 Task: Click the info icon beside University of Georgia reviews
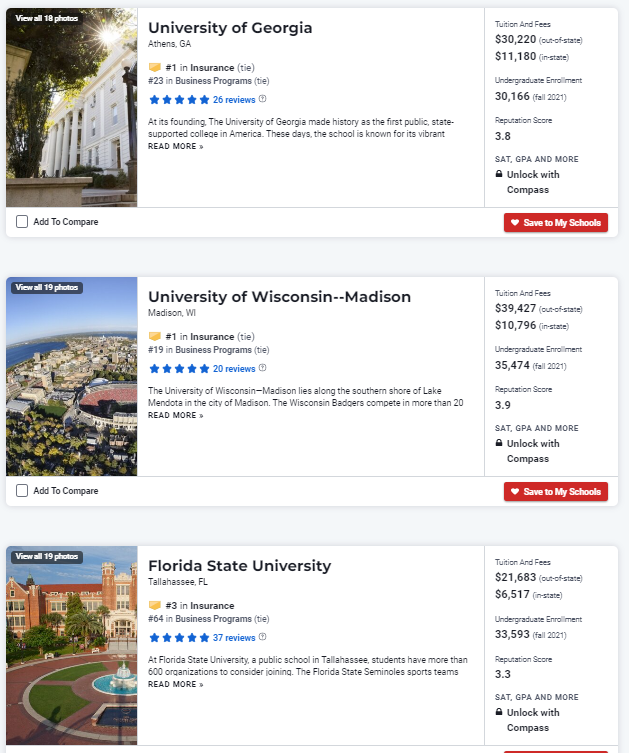(263, 99)
